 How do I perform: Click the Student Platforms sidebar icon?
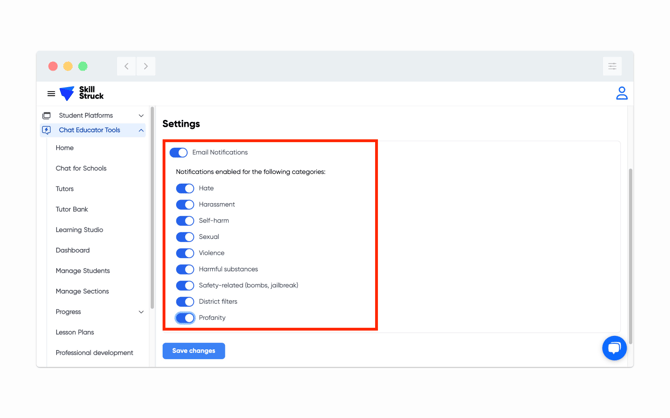click(46, 116)
